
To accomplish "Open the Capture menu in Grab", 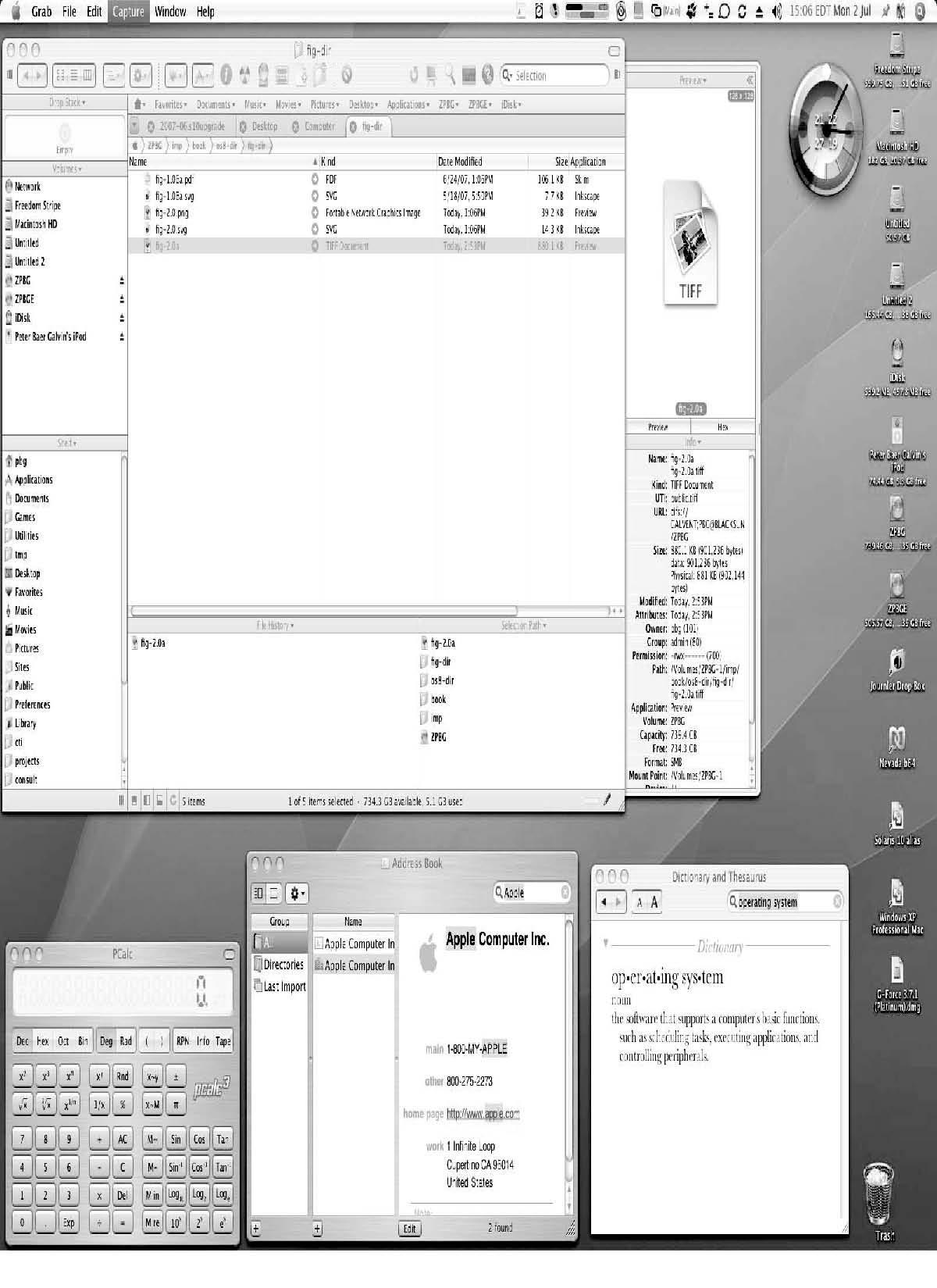I will (x=128, y=11).
